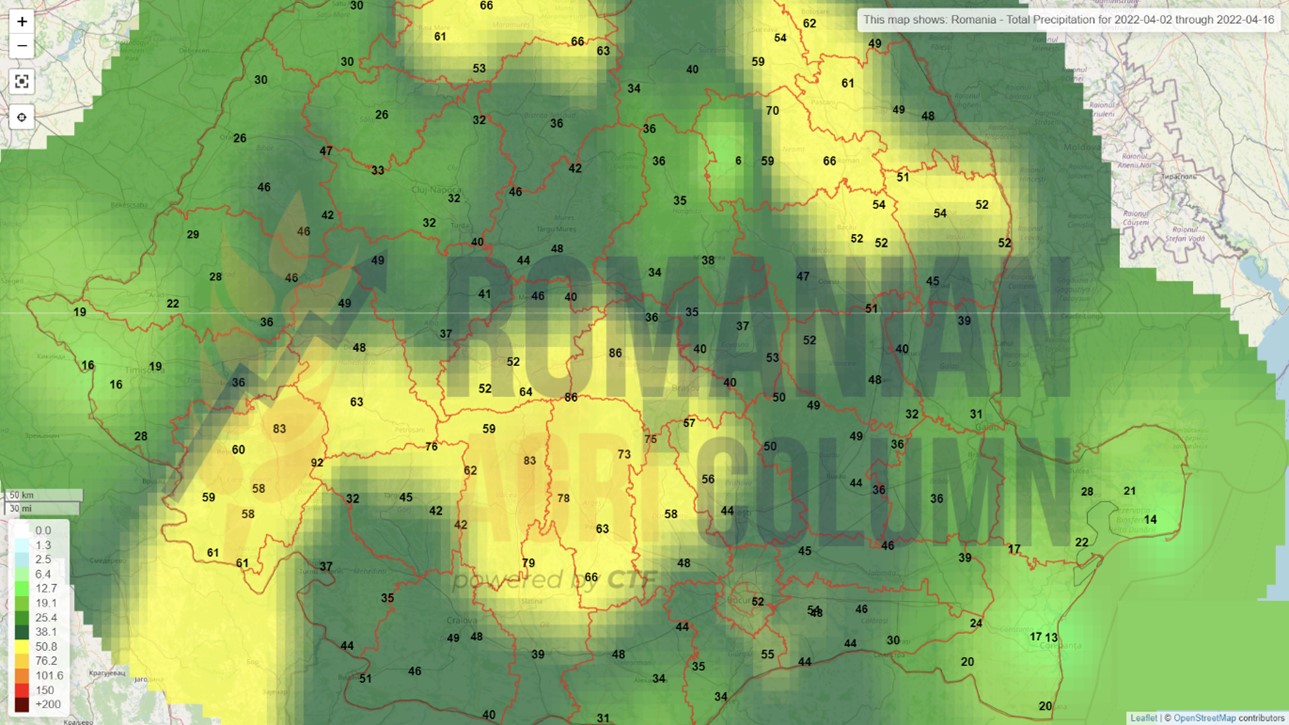This screenshot has width=1289, height=725.
Task: Open the OpenStreetMap attribution link
Action: 1204,718
